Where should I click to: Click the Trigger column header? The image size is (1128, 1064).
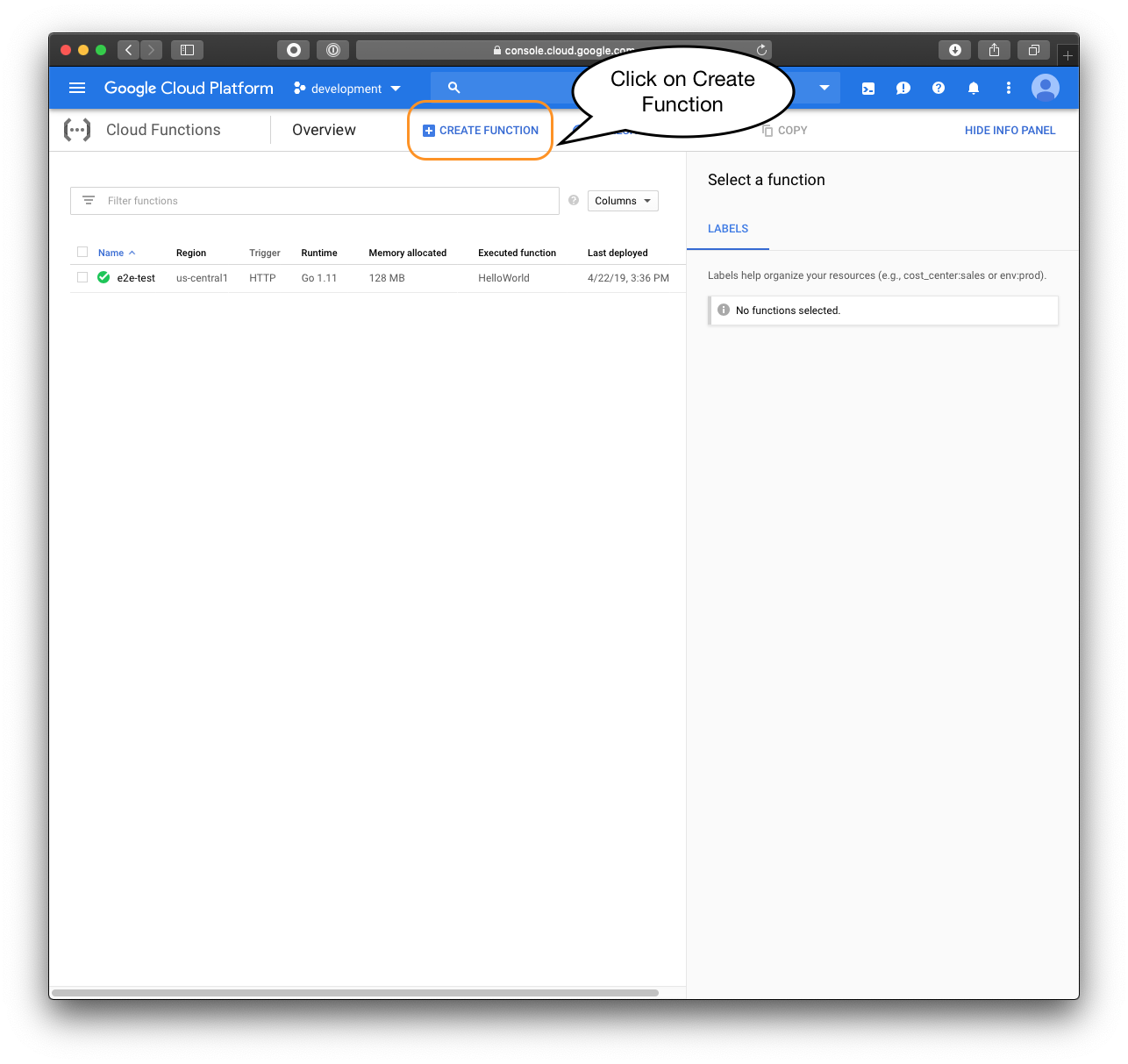click(x=265, y=253)
